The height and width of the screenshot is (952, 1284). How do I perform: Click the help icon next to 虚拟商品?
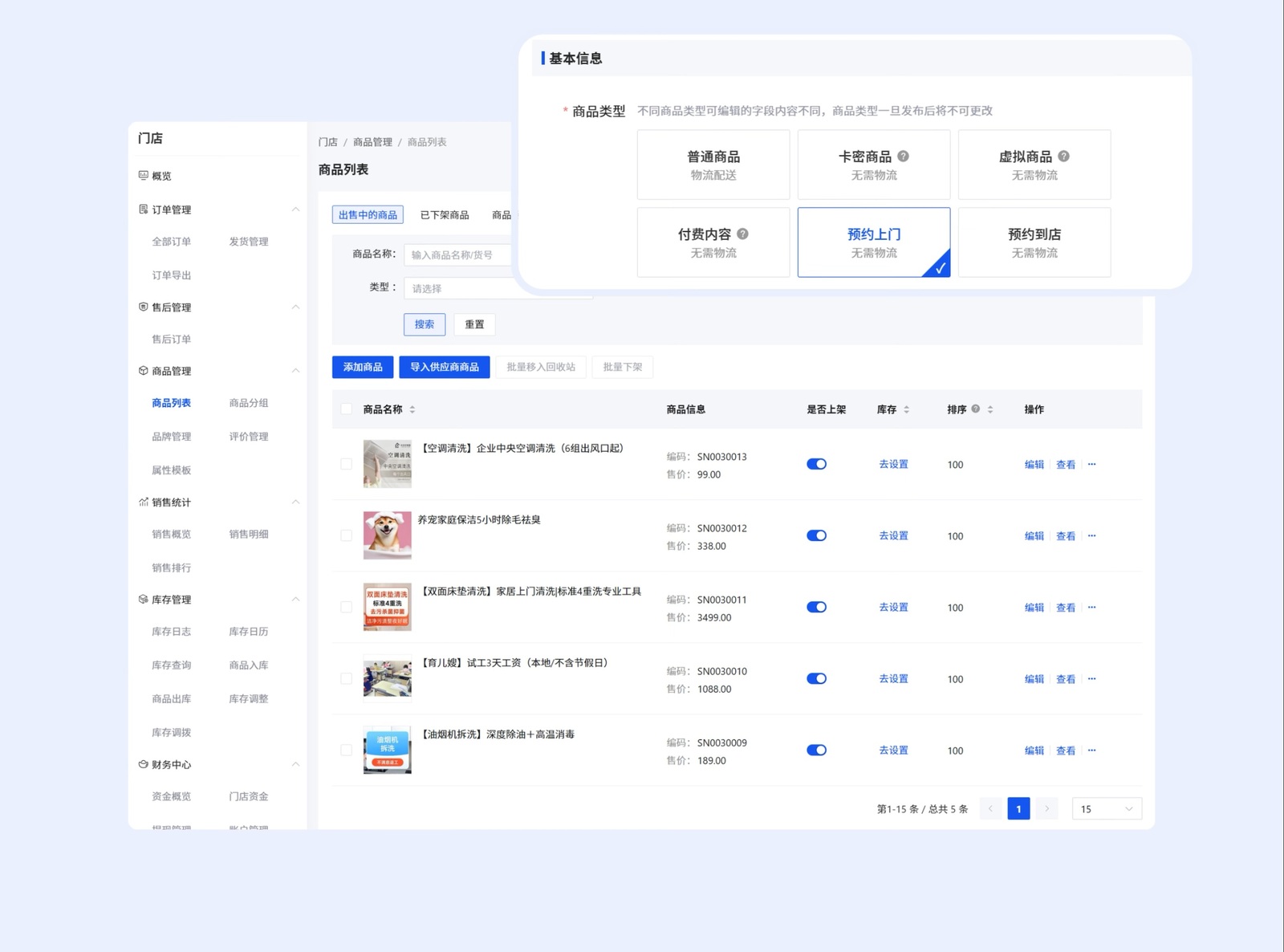(x=1063, y=157)
